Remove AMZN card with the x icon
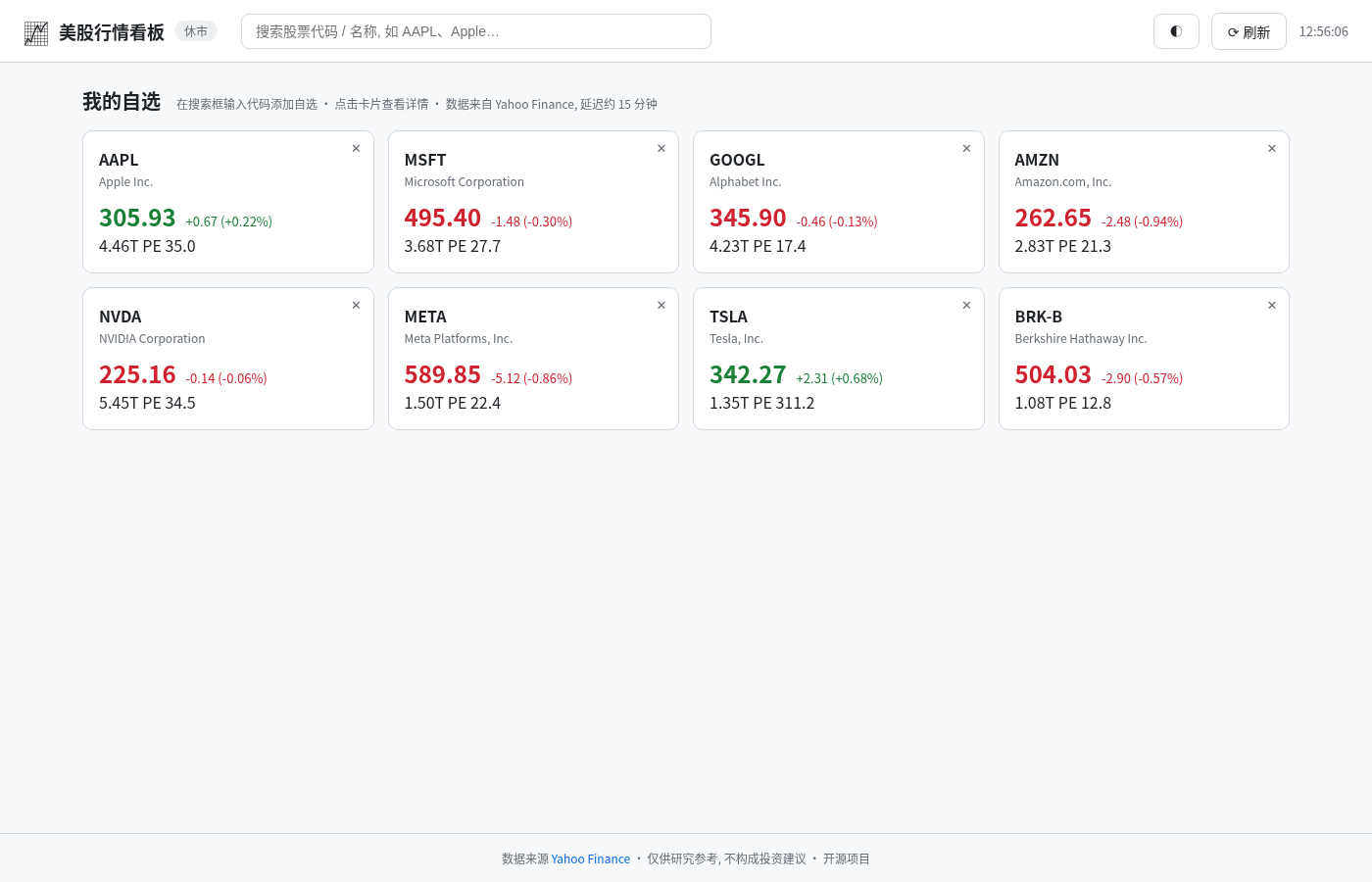 click(1272, 149)
